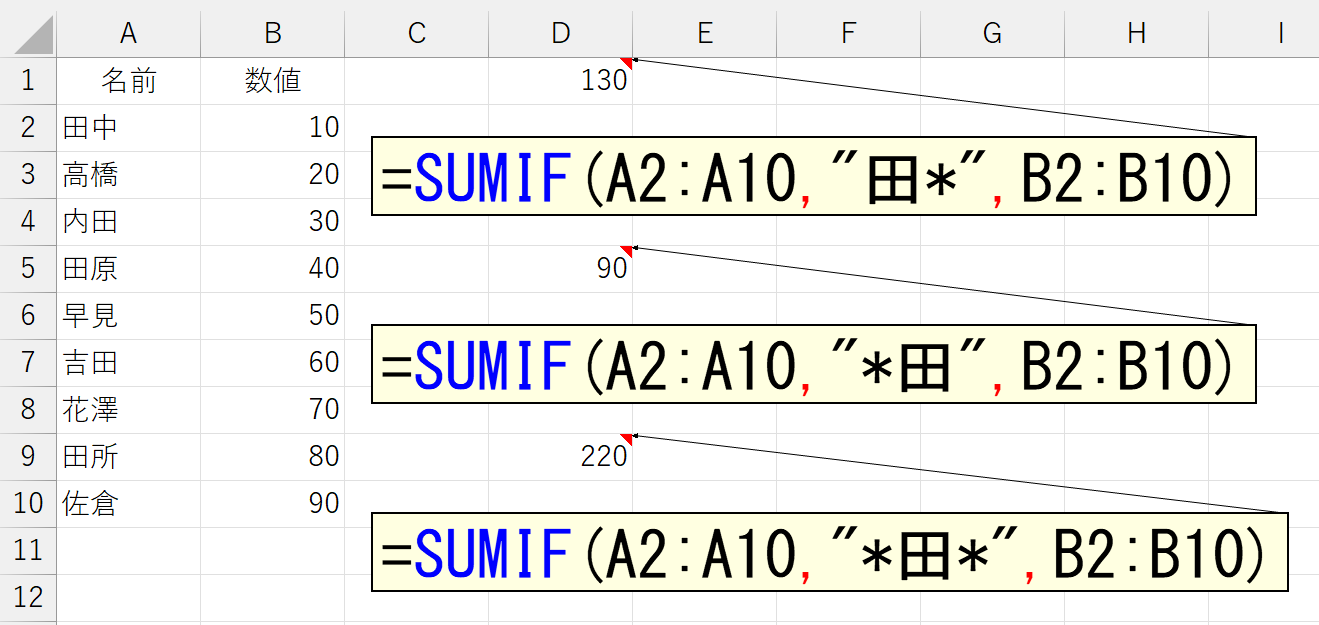Viewport: 1319px width, 625px height.
Task: Select column E header
Action: click(x=704, y=33)
